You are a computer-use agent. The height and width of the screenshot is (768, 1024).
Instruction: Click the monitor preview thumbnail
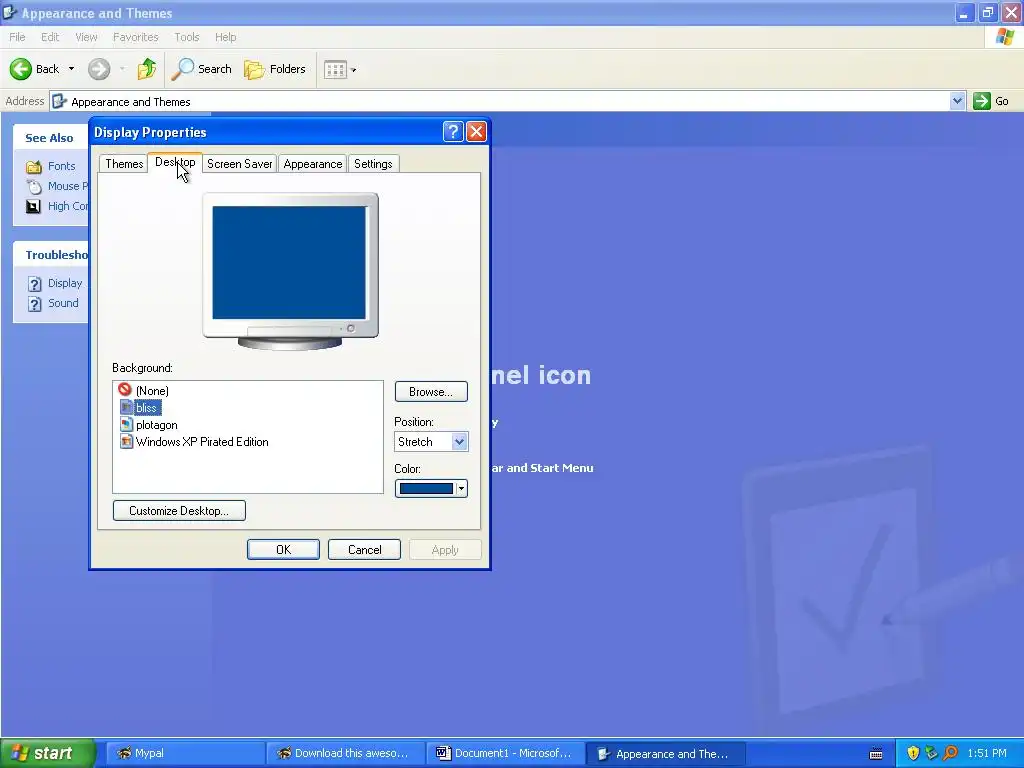tap(290, 271)
